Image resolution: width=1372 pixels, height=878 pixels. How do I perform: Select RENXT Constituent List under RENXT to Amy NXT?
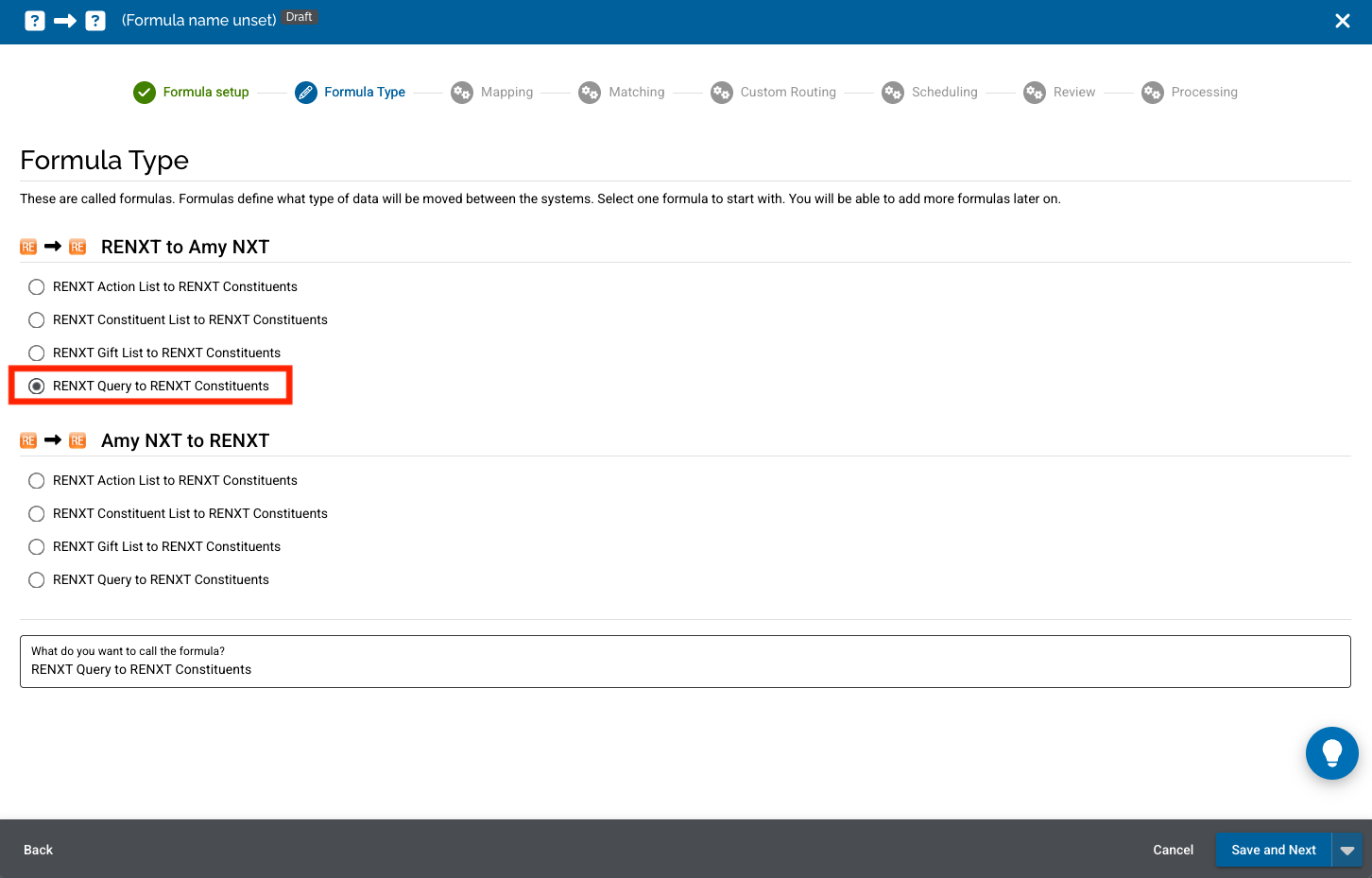coord(37,319)
